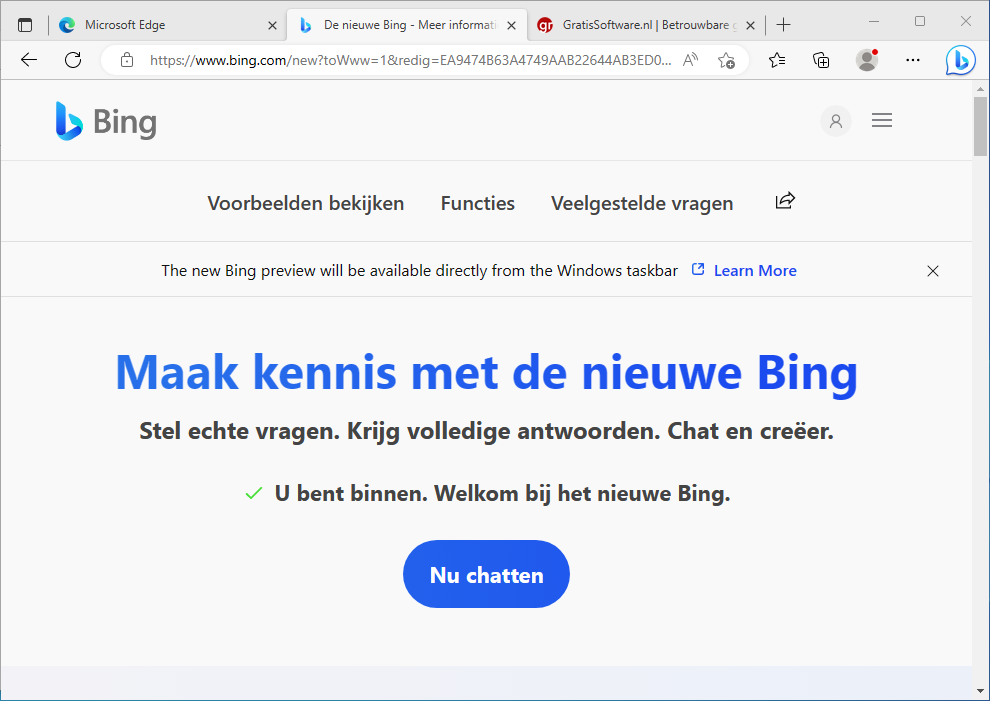Refresh the current page

(73, 60)
